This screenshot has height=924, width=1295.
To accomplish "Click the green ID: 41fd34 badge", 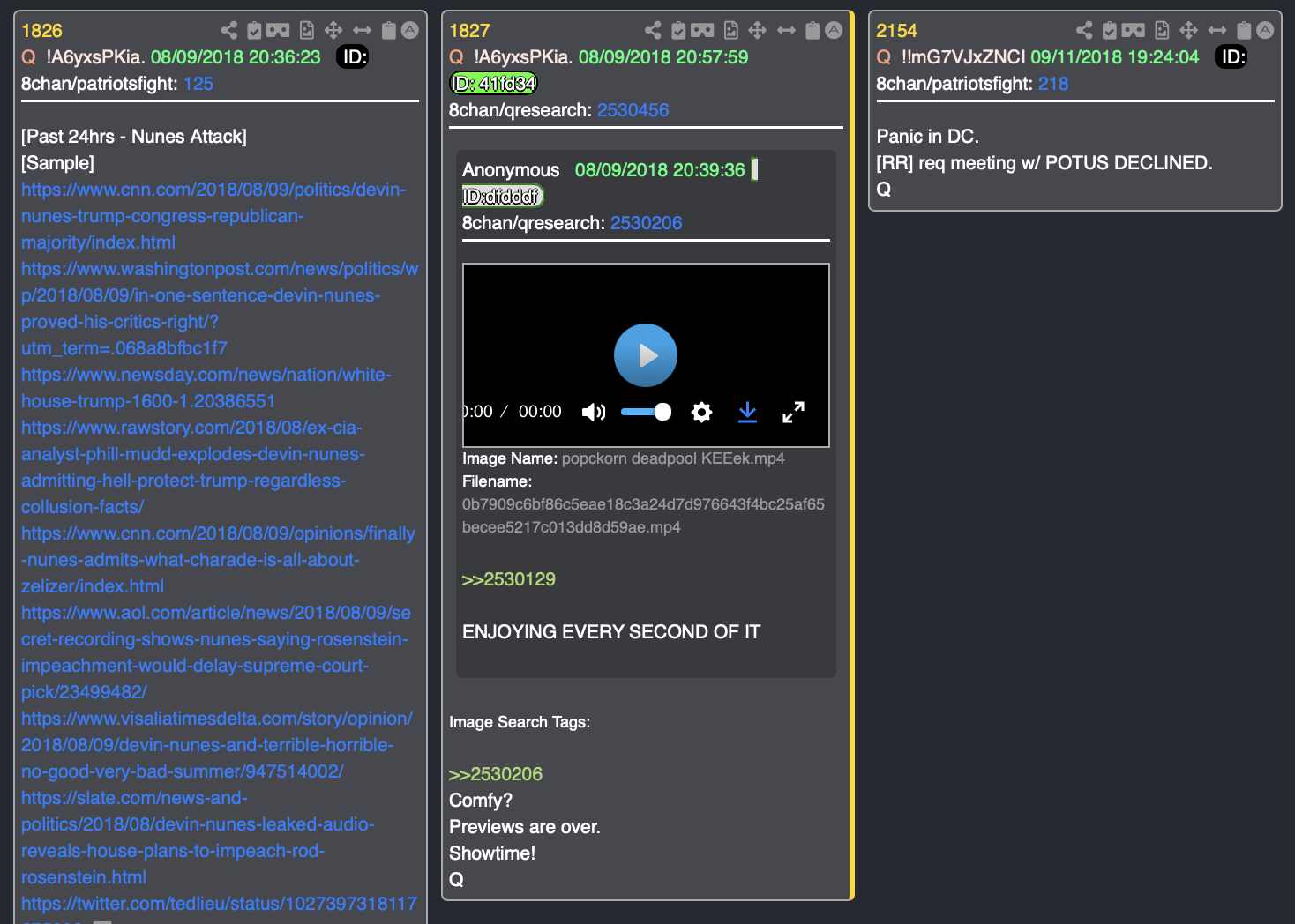I will point(493,84).
